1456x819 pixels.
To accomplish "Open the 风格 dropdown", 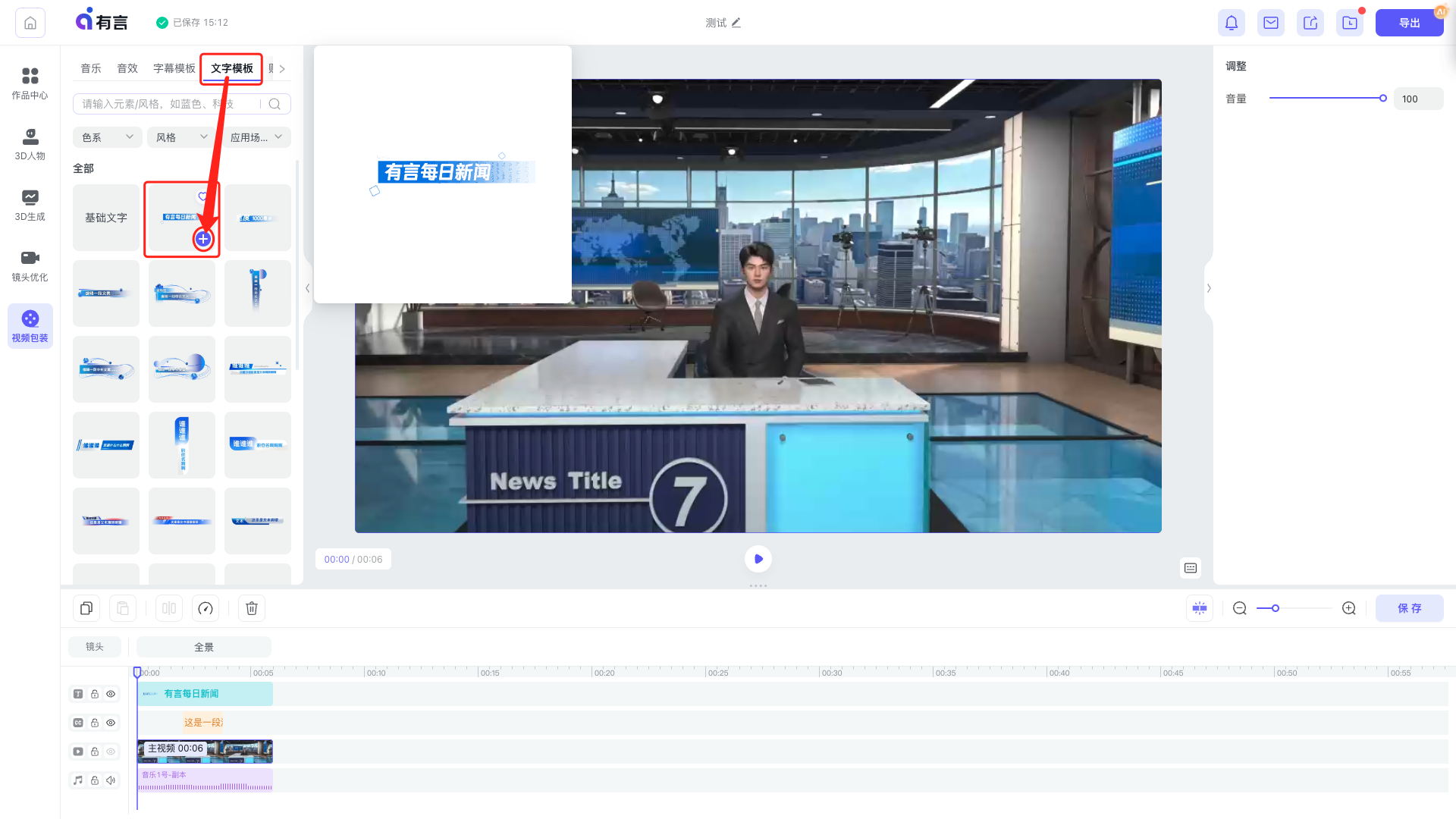I will (x=181, y=137).
